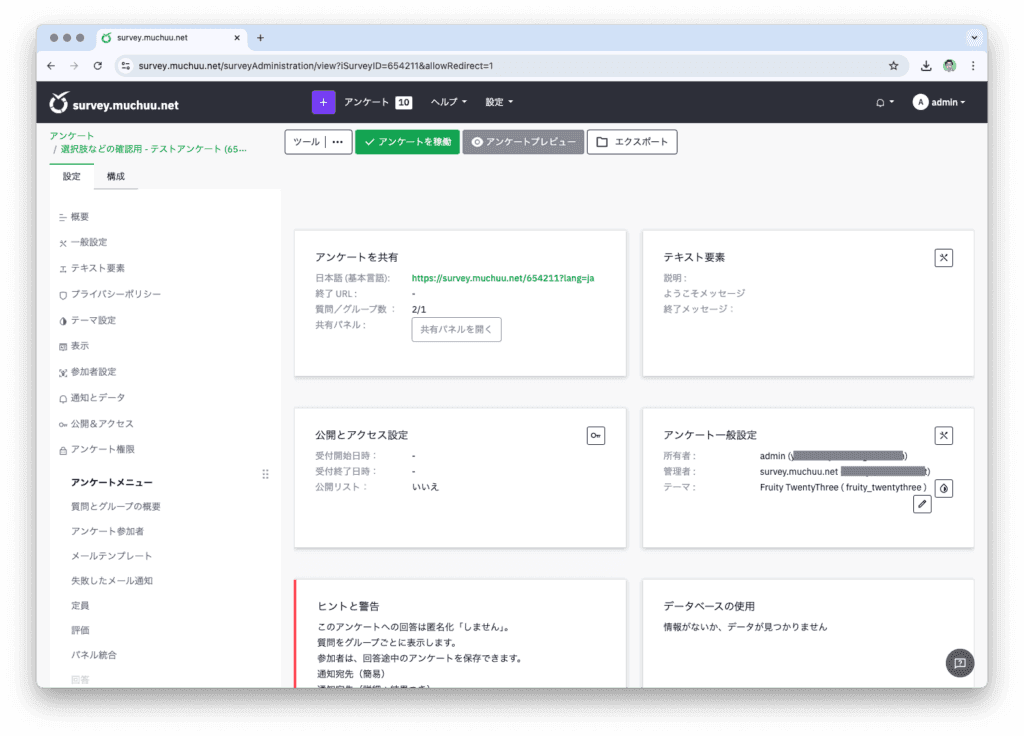This screenshot has width=1024, height=736.
Task: Click 共有パネルを開く button
Action: pos(456,329)
